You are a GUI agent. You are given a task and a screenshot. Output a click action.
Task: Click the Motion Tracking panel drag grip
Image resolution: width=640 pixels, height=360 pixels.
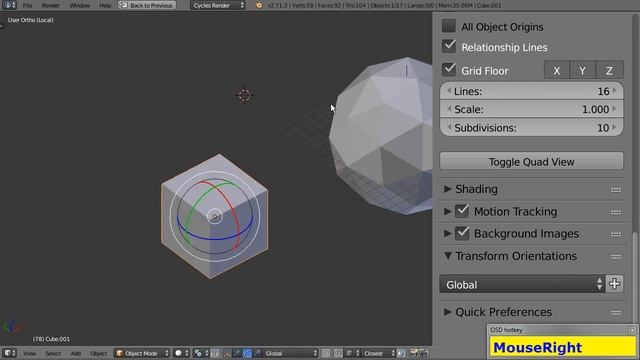pyautogui.click(x=616, y=212)
